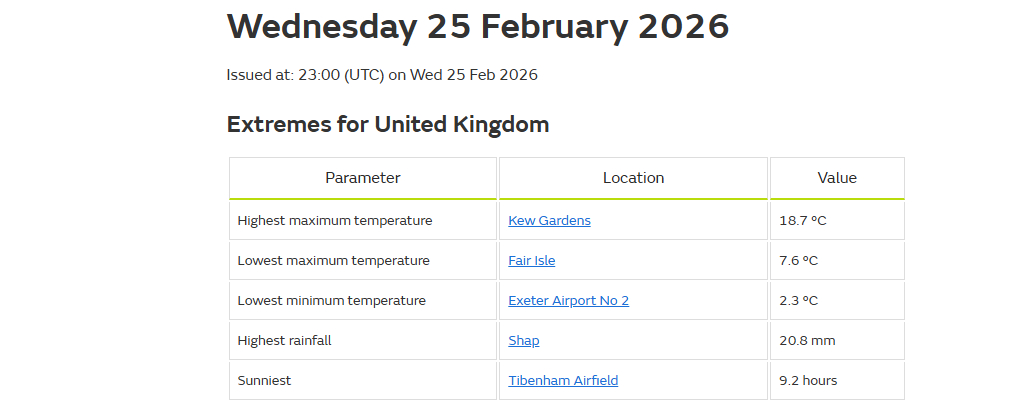Click the Extremes for United Kingdom heading
This screenshot has width=1027, height=412.
[388, 124]
